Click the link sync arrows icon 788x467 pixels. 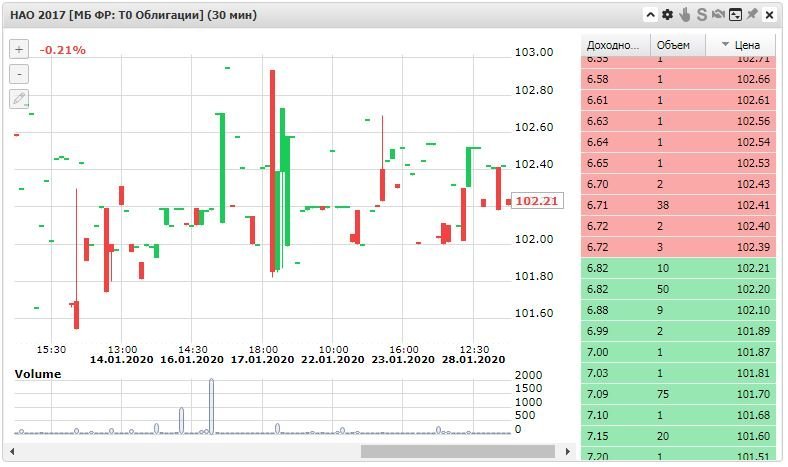tap(718, 15)
